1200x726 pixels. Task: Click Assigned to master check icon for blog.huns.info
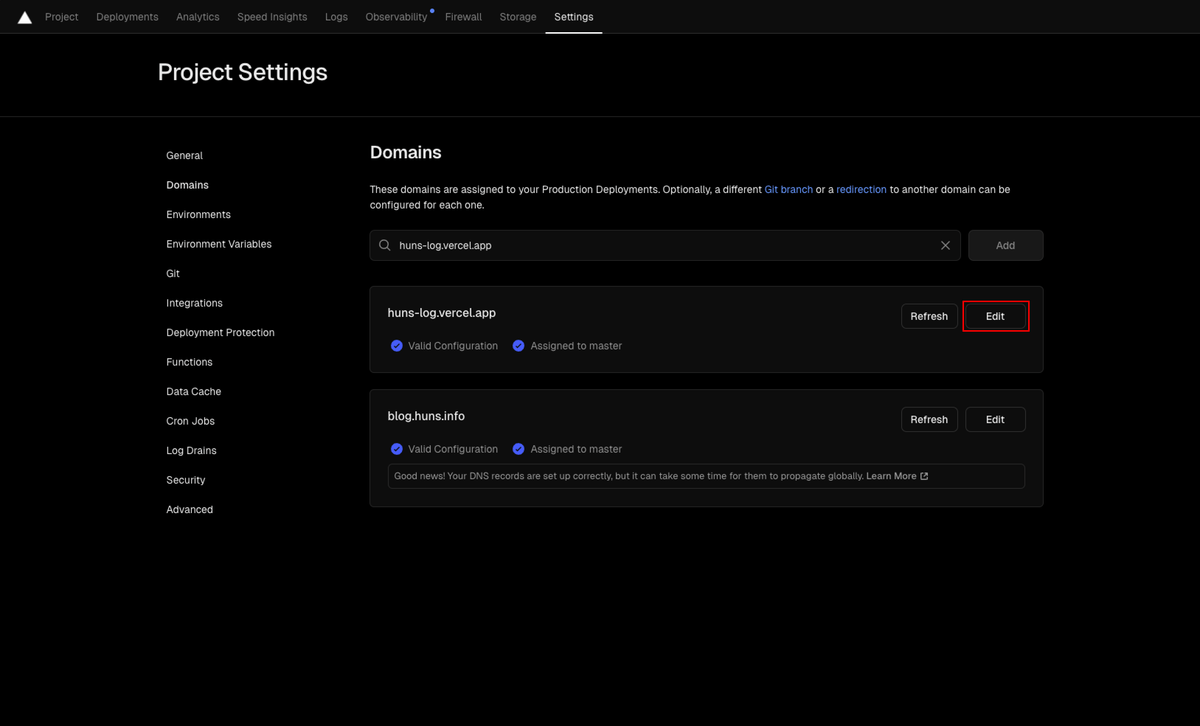coord(518,449)
